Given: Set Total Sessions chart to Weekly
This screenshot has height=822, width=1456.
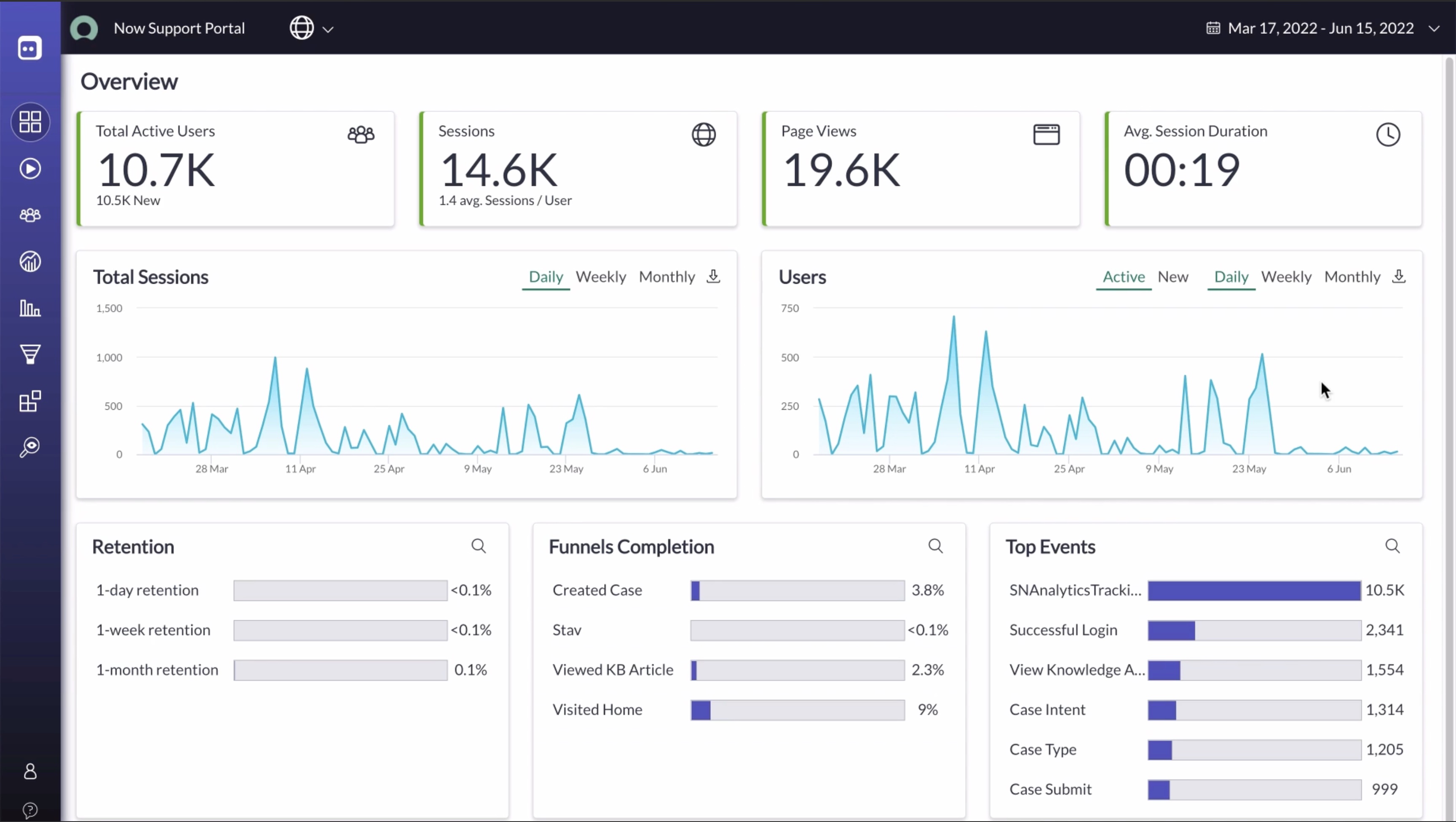Looking at the screenshot, I should pos(601,277).
